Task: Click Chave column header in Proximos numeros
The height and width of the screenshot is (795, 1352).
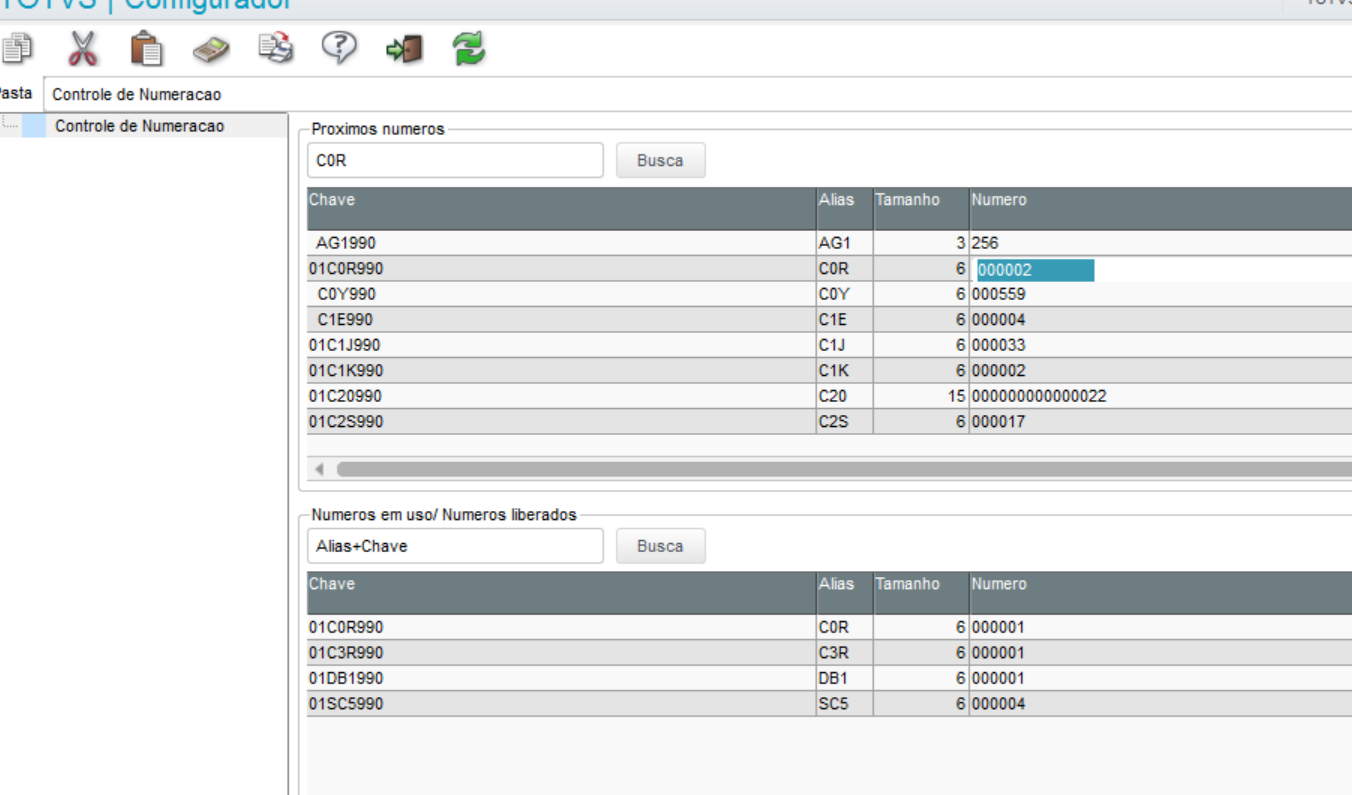Action: point(561,208)
